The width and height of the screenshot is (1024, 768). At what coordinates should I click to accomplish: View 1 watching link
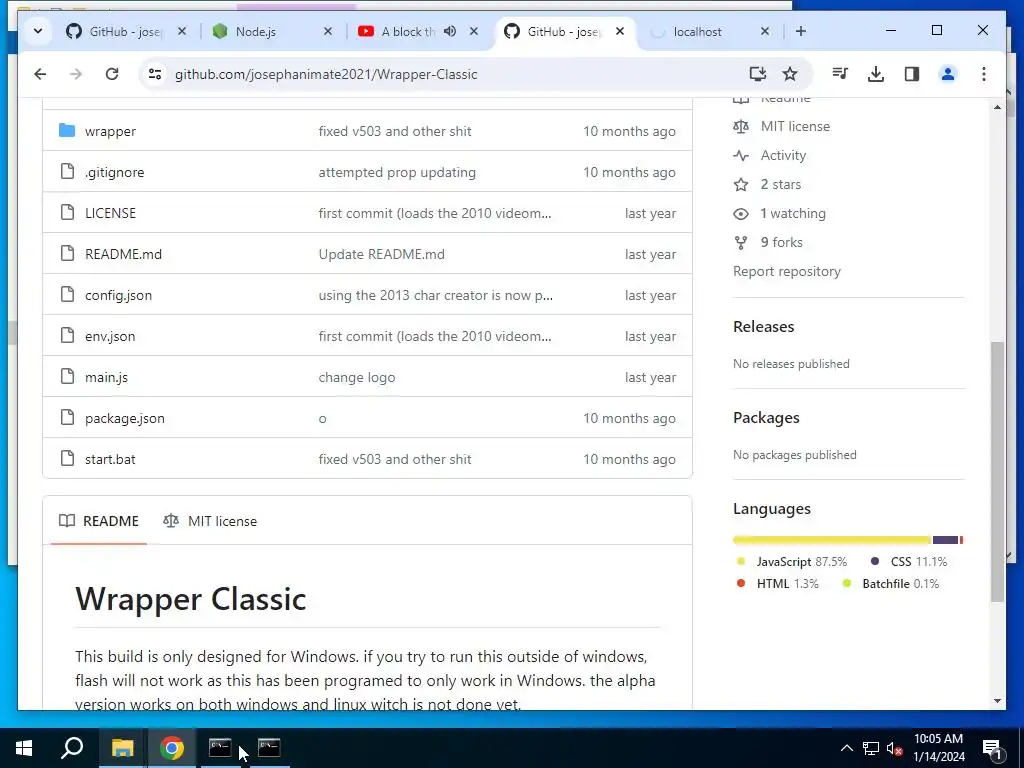[x=793, y=214]
